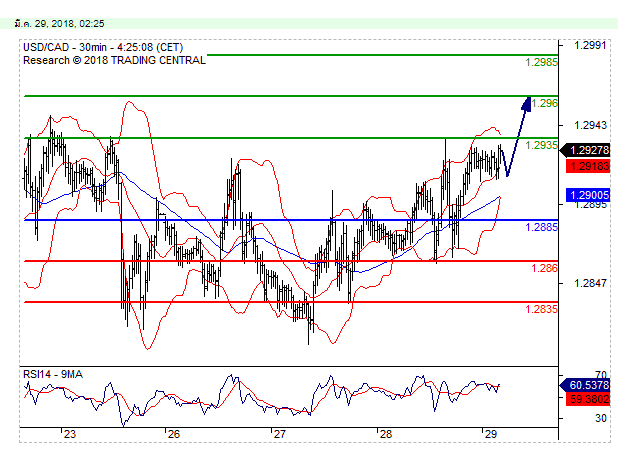This screenshot has height=452, width=618.
Task: Click the date axis label 29
Action: click(490, 434)
